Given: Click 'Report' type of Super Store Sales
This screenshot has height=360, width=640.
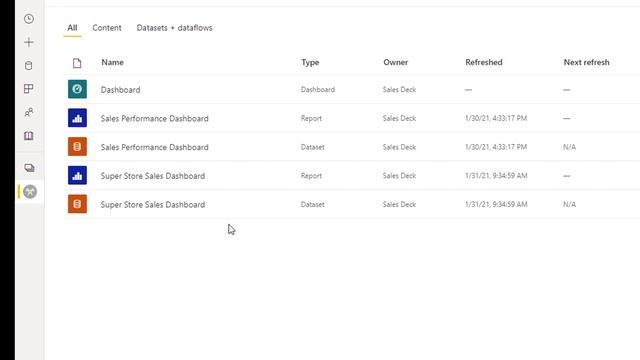Looking at the screenshot, I should (x=311, y=176).
